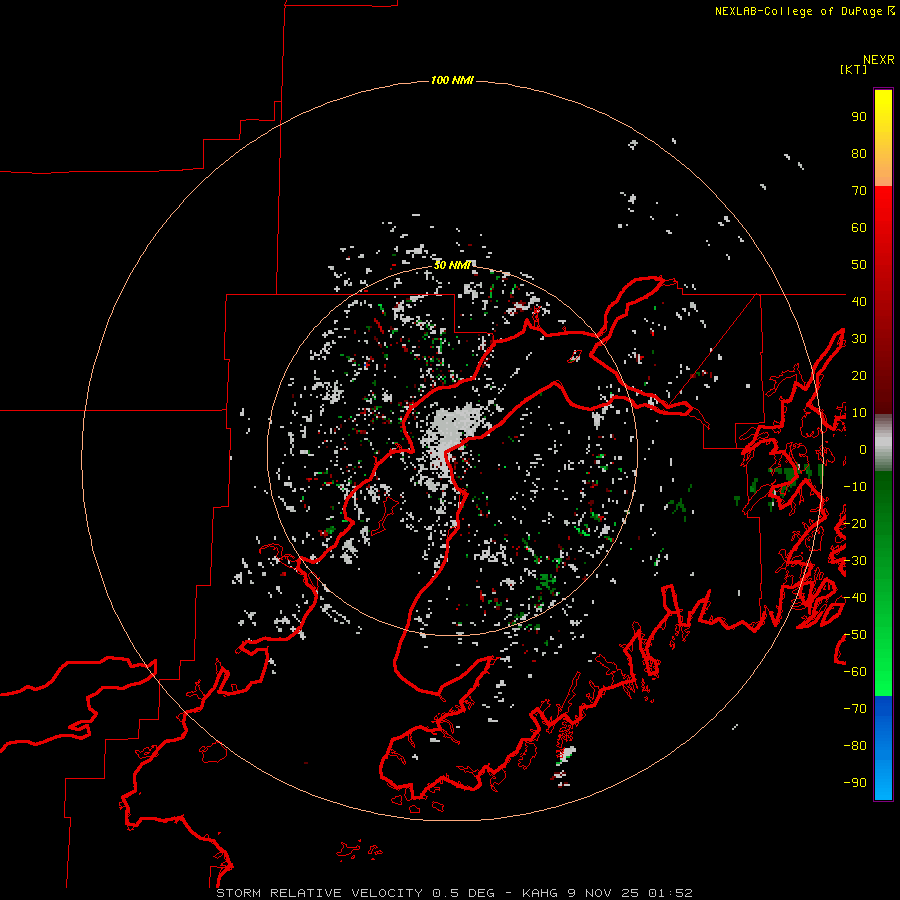
Task: Click the -60 value on the velocity scale
Action: (x=855, y=672)
